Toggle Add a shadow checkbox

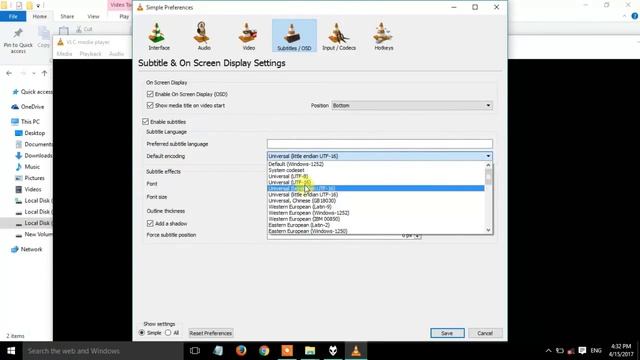coord(150,224)
